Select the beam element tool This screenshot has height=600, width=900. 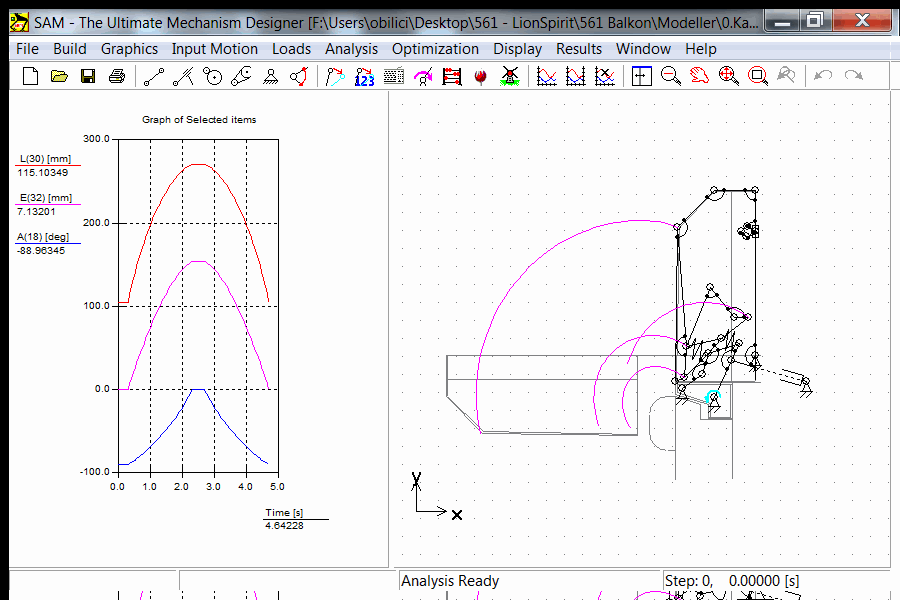153,76
